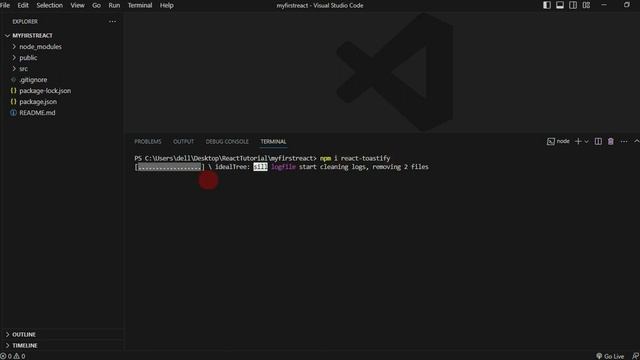This screenshot has width=640, height=360.
Task: Open terminal panel more actions ellipsis
Action: point(624,141)
